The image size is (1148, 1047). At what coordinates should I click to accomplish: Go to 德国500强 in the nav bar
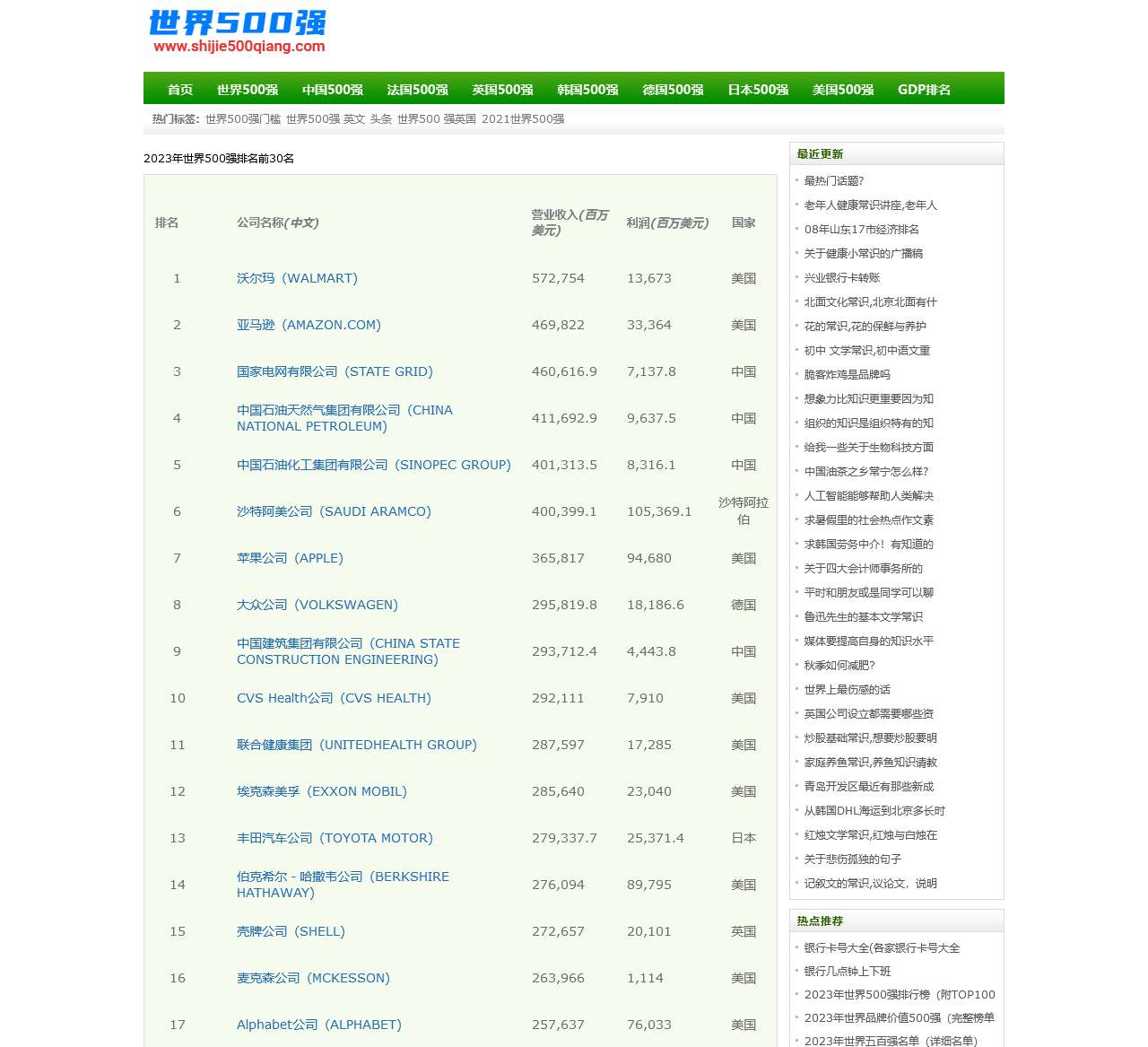coord(674,90)
